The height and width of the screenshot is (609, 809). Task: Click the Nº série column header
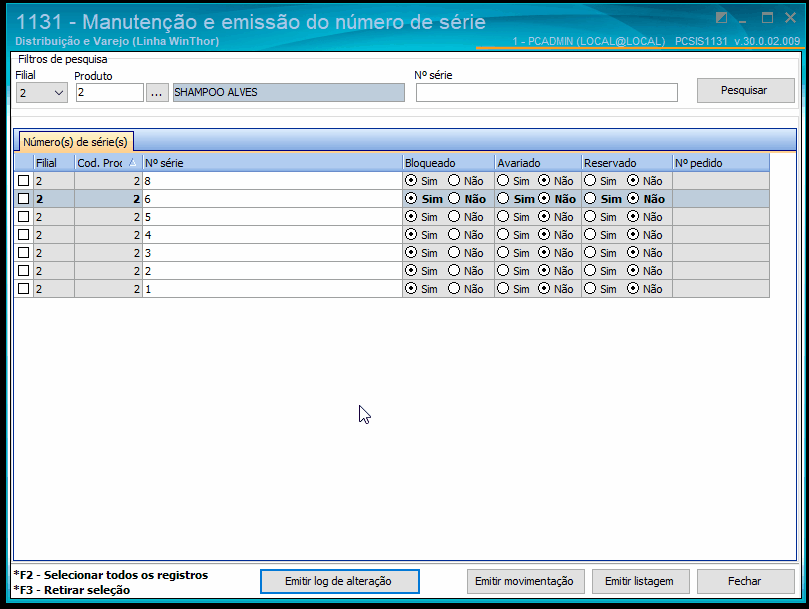point(272,163)
